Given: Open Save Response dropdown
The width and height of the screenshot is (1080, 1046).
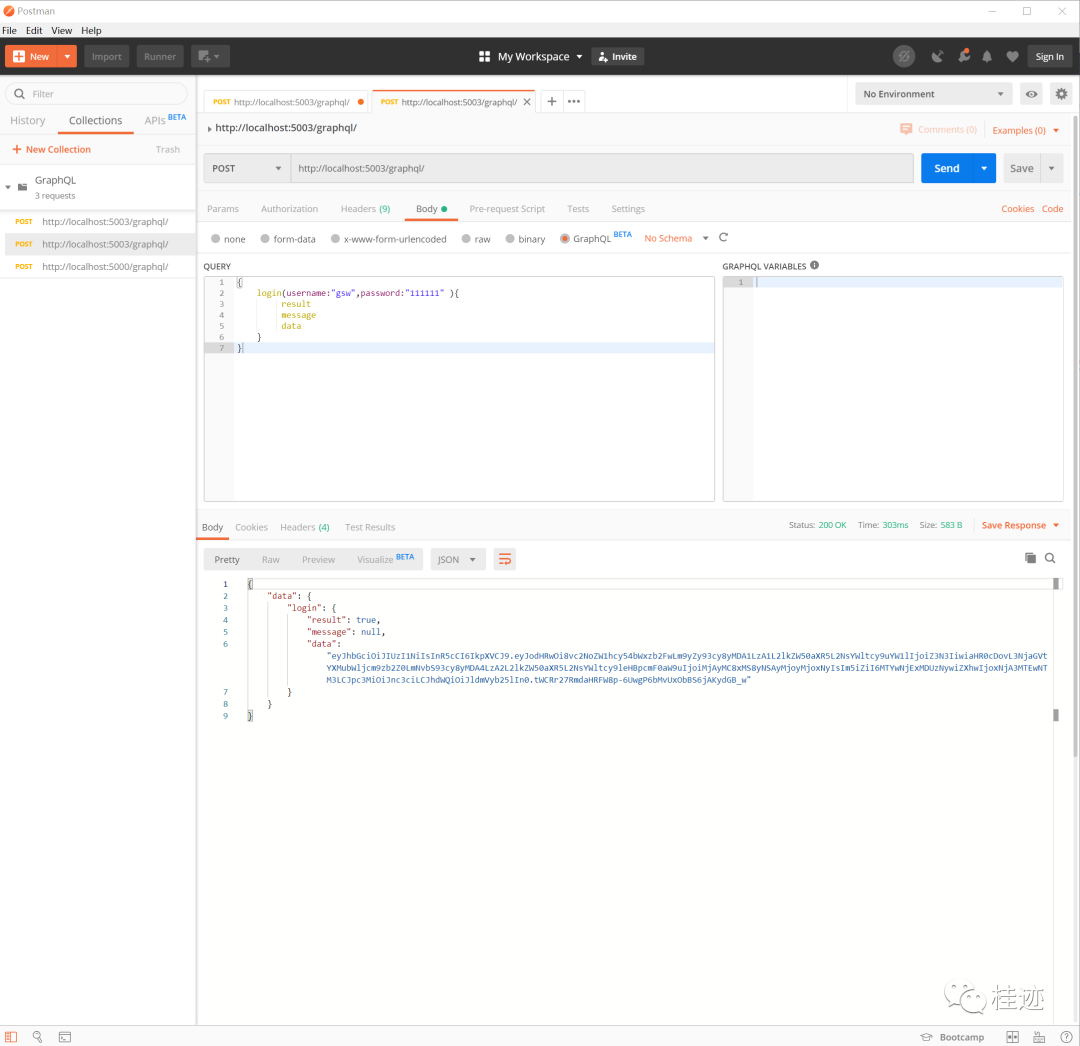Looking at the screenshot, I should click(x=1020, y=525).
